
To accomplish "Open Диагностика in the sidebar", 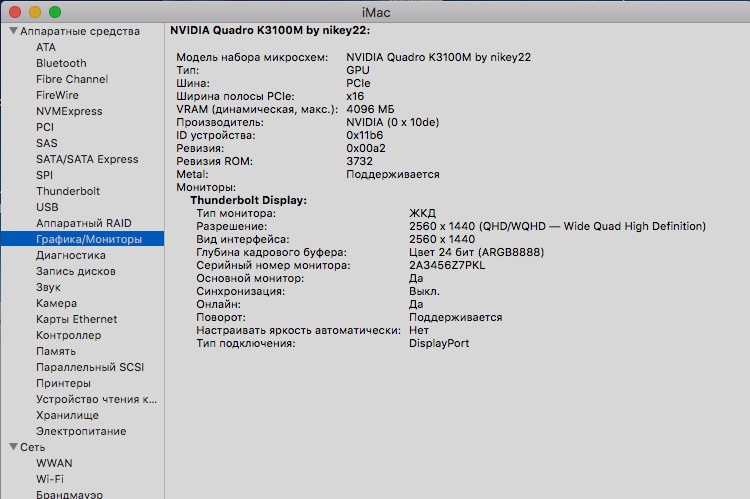I will (71, 255).
